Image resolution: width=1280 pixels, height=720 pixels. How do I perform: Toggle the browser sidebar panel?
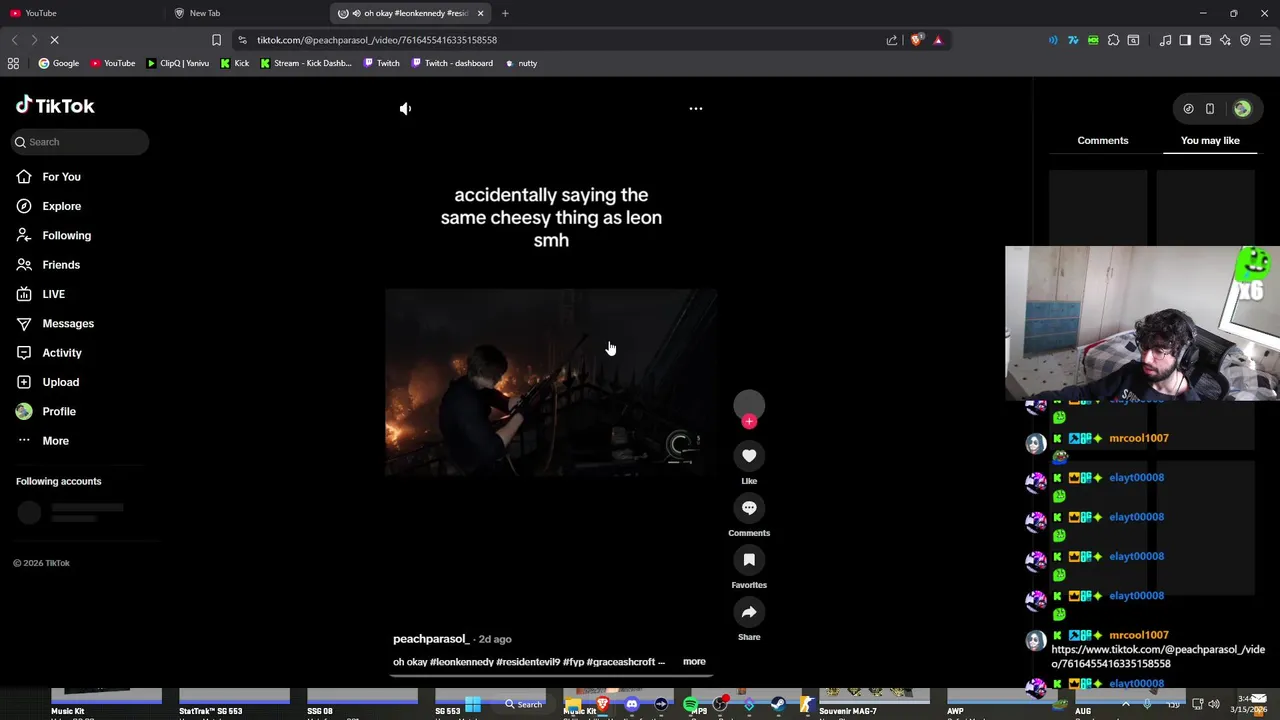(x=1185, y=40)
